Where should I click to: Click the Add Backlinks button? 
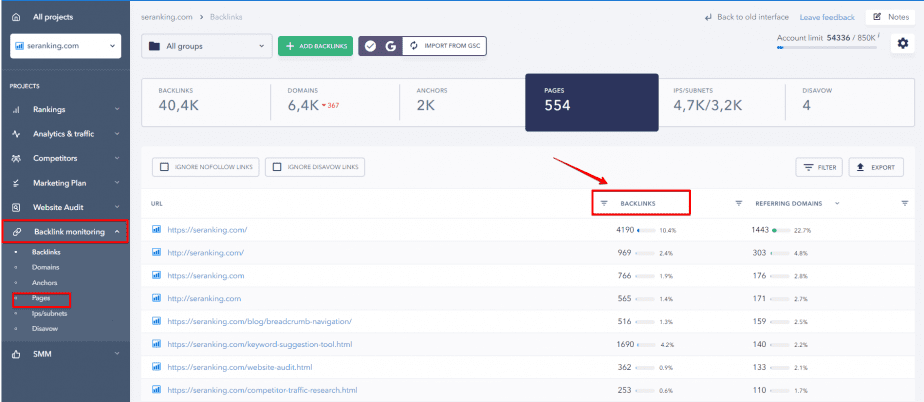(x=315, y=46)
